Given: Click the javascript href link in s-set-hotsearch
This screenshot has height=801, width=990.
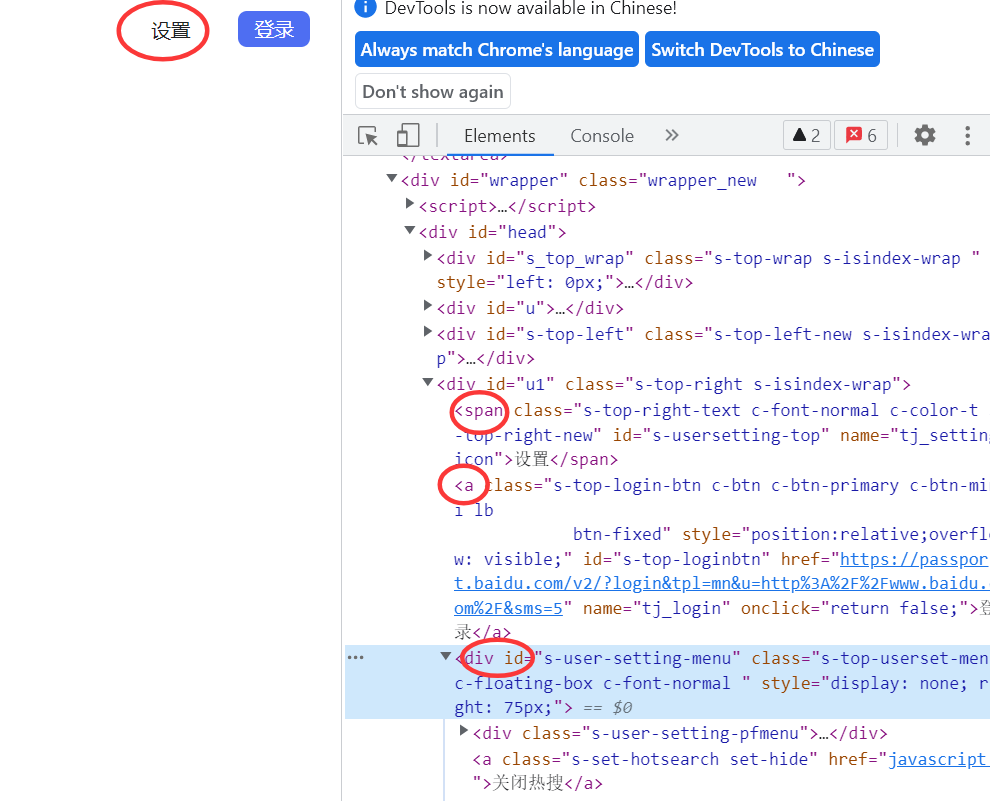Looking at the screenshot, I should point(937,759).
